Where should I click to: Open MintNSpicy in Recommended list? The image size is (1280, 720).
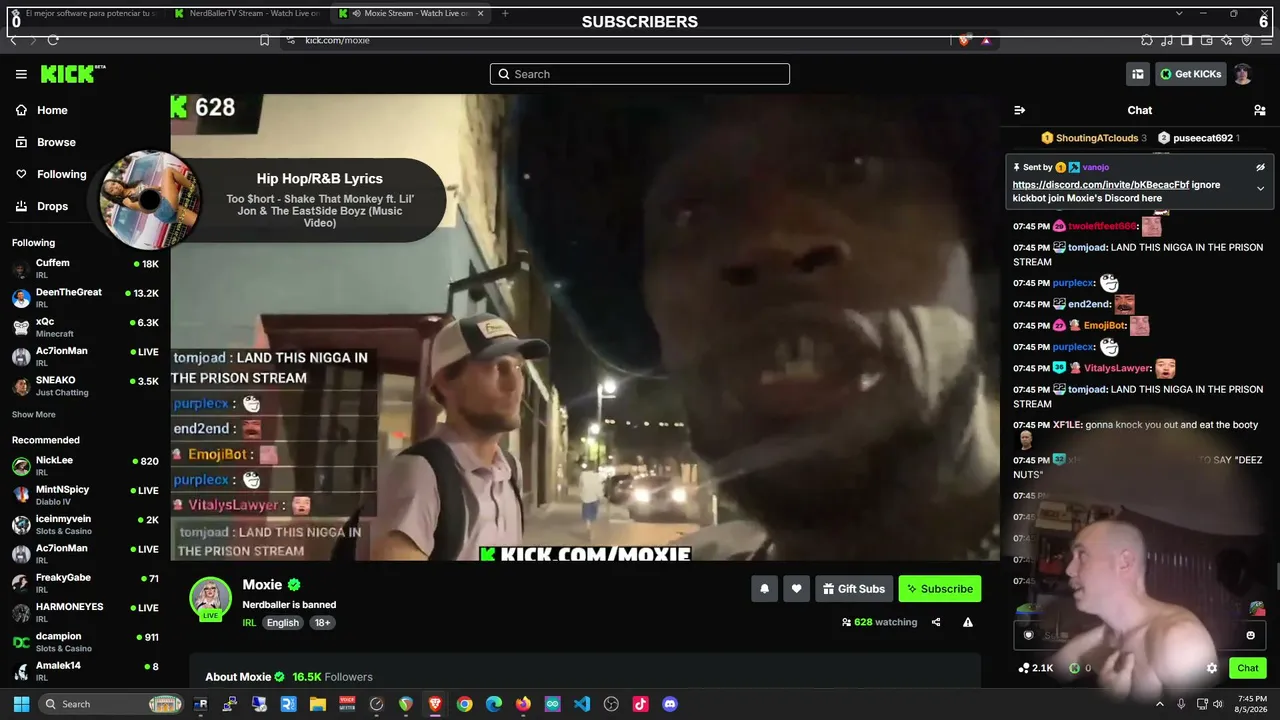(85, 495)
